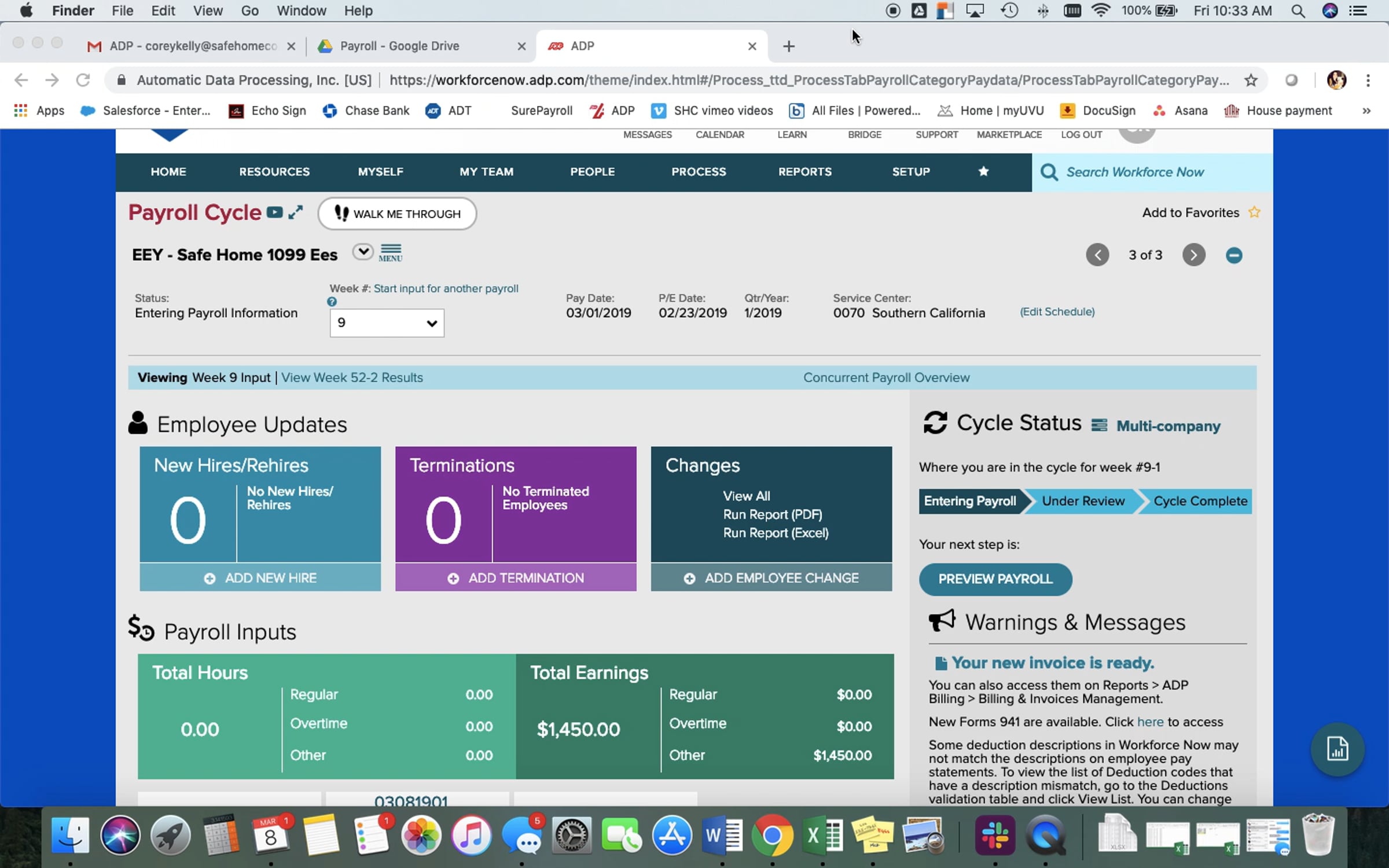Show more bookmarks with the chevron
The image size is (1389, 868).
pos(1366,111)
